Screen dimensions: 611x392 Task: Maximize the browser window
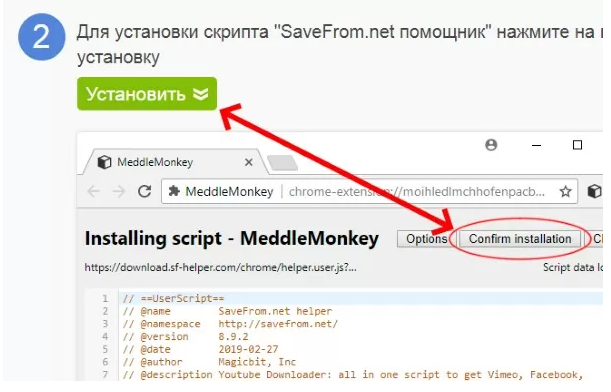577,145
